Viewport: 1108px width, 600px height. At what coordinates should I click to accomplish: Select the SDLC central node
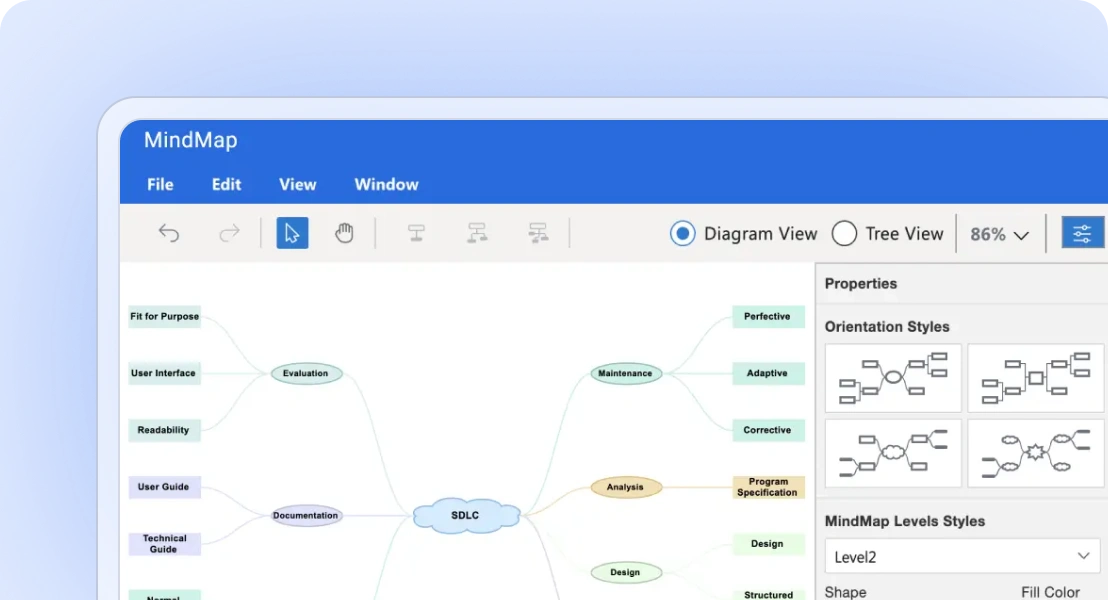(465, 516)
